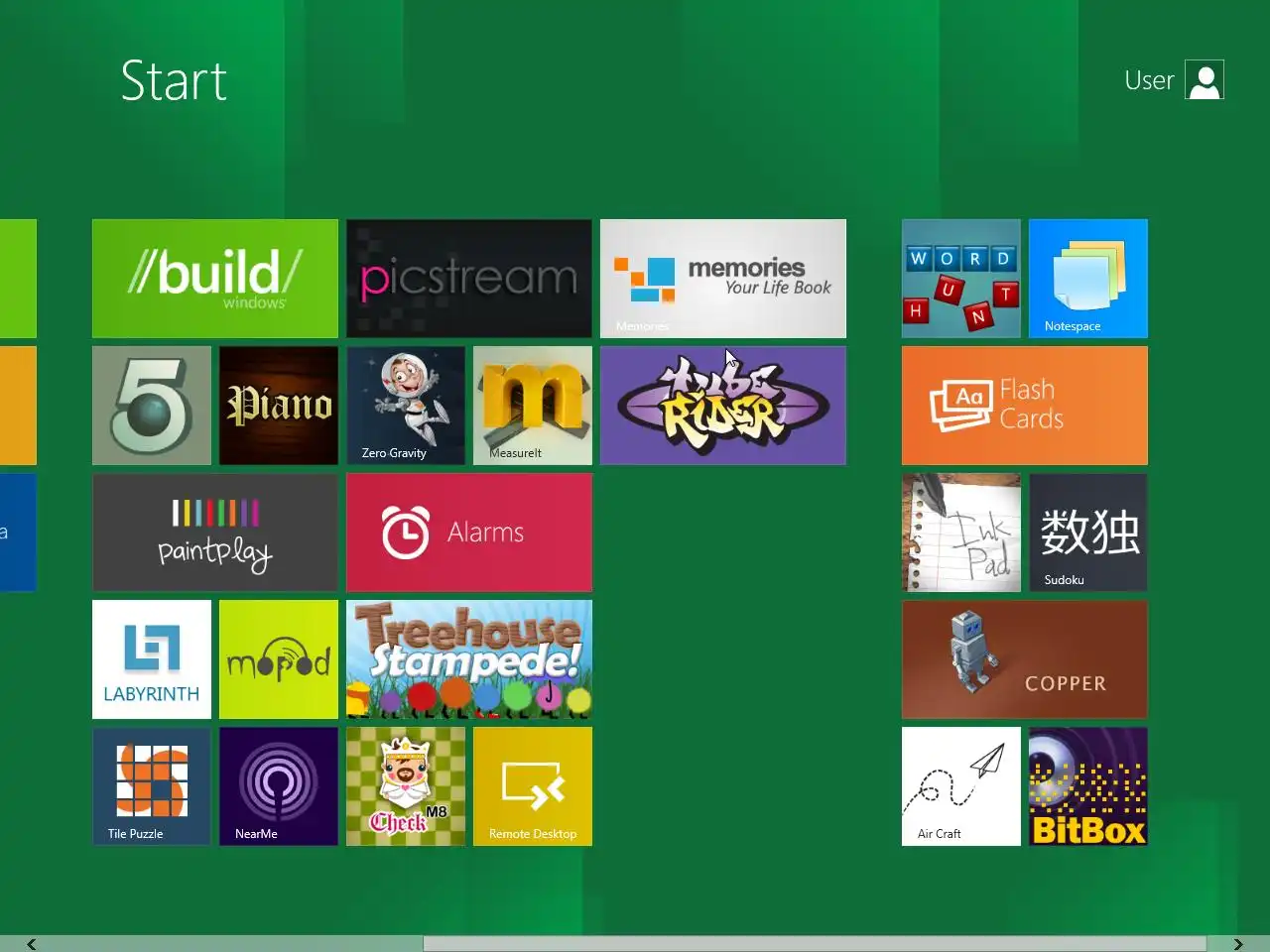The width and height of the screenshot is (1270, 952).
Task: Launch the Labyrinth tile
Action: [152, 659]
